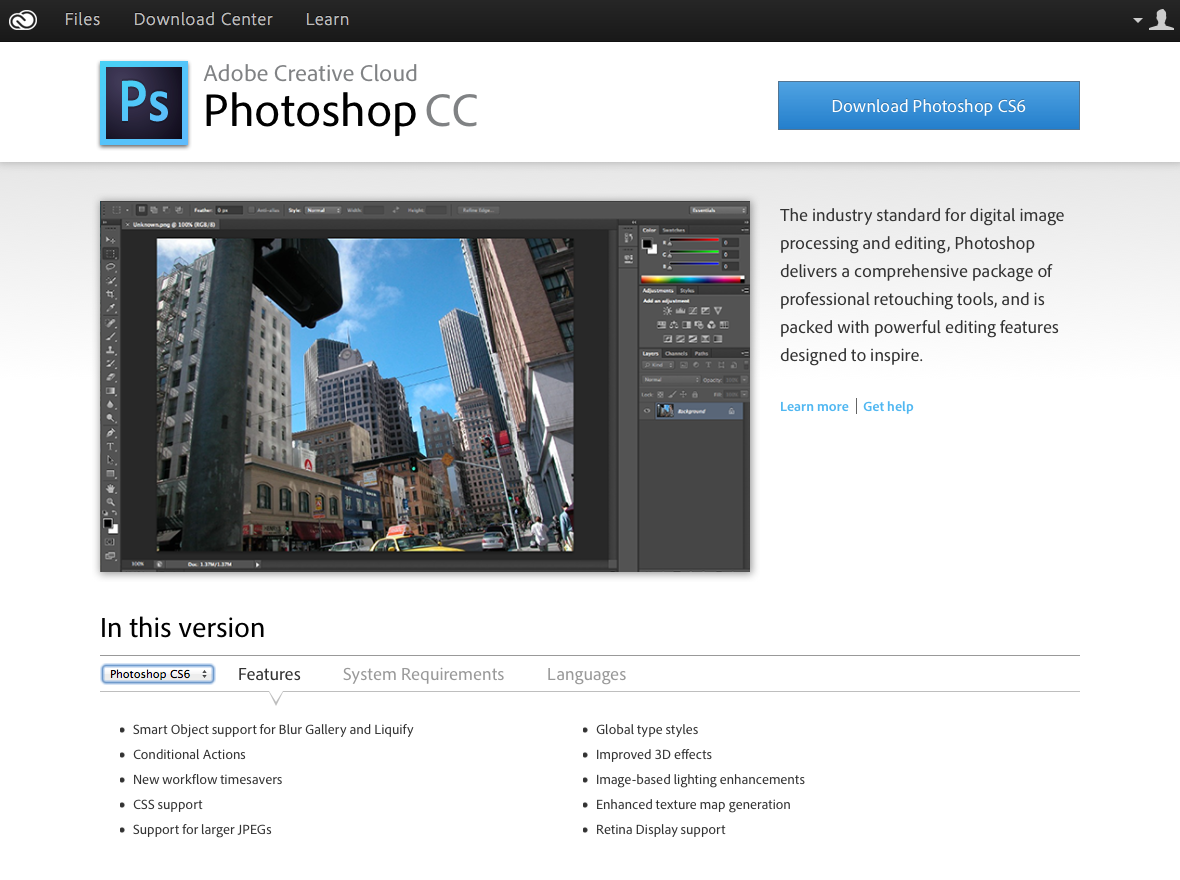The height and width of the screenshot is (880, 1180).
Task: Select the Healing Brush tool in preview
Action: tap(111, 323)
